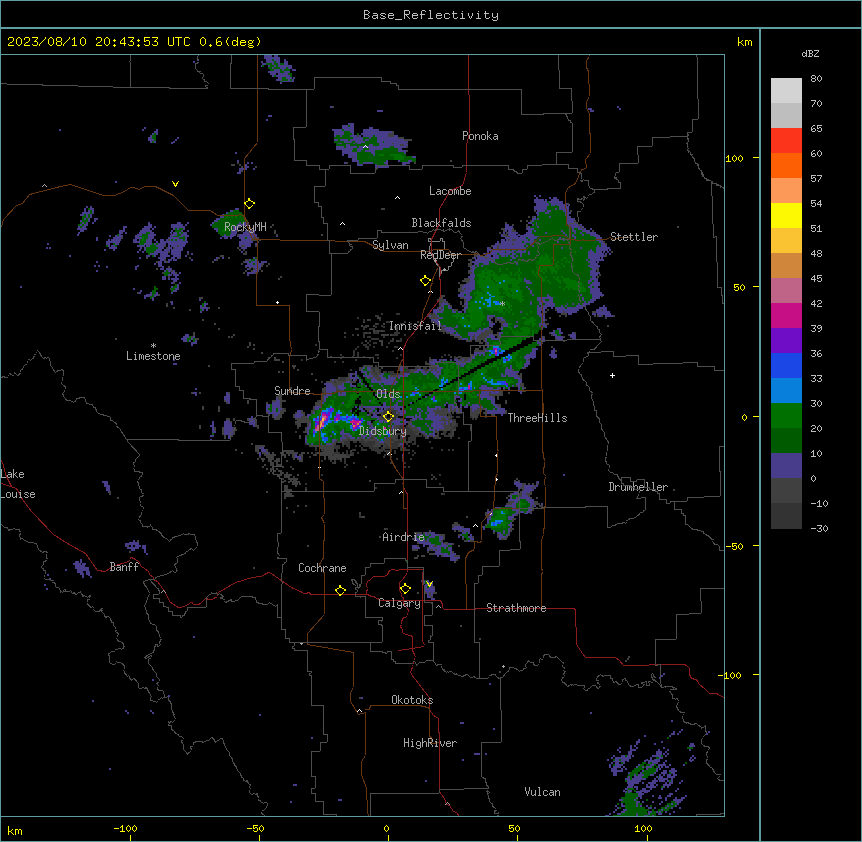
Task: Click the Didsbury city label
Action: (x=383, y=431)
